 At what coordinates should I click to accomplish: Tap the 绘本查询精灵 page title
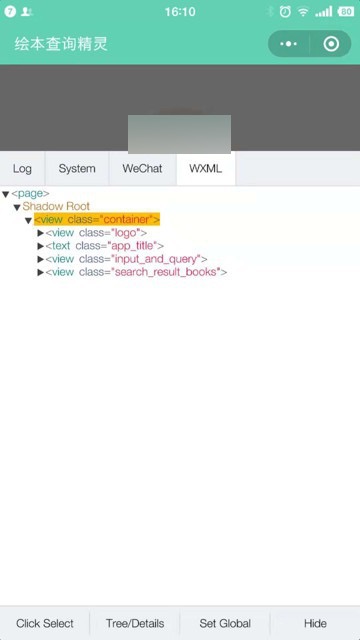click(x=61, y=44)
